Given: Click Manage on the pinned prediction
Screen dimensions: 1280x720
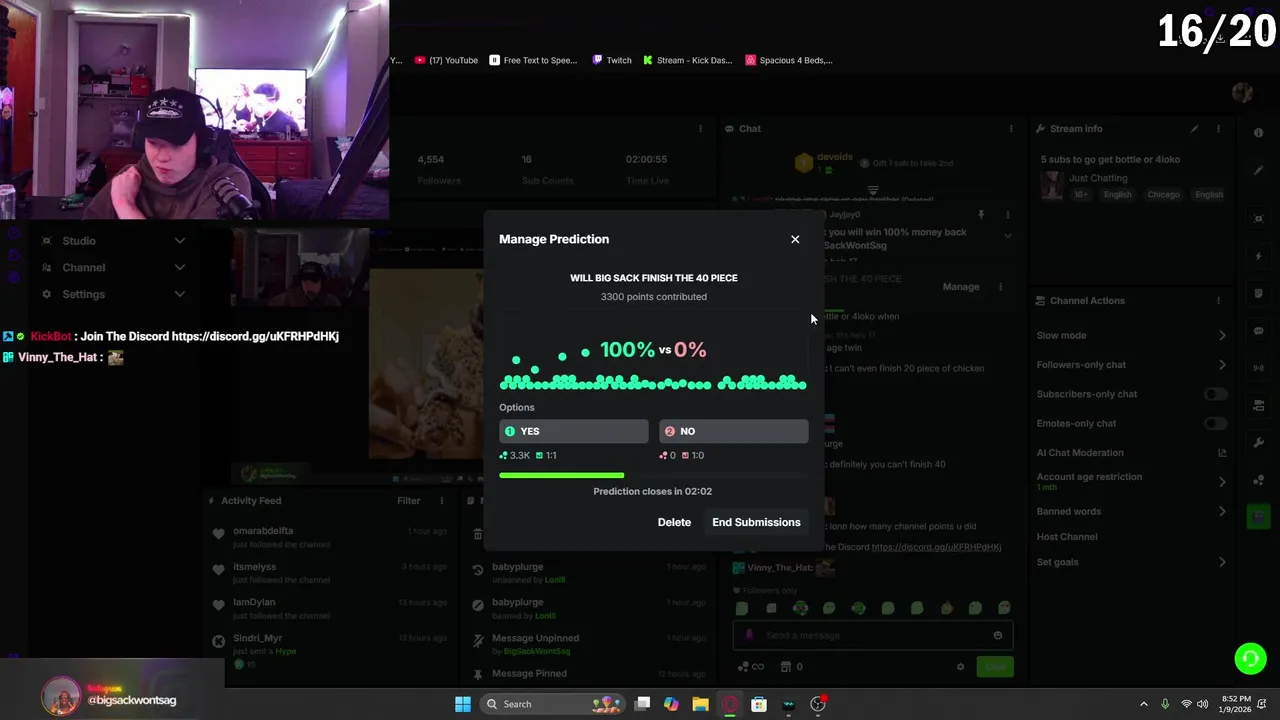Looking at the screenshot, I should (x=961, y=287).
